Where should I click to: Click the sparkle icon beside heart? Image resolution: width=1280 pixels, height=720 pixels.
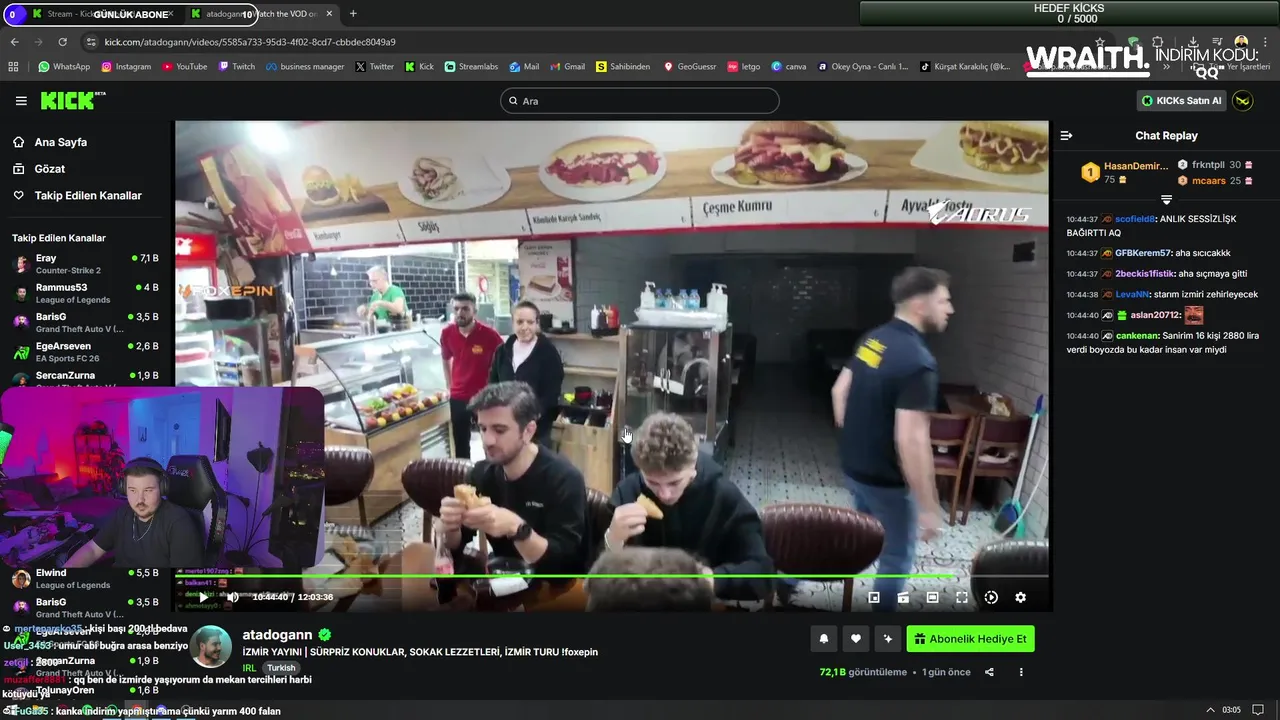(887, 639)
